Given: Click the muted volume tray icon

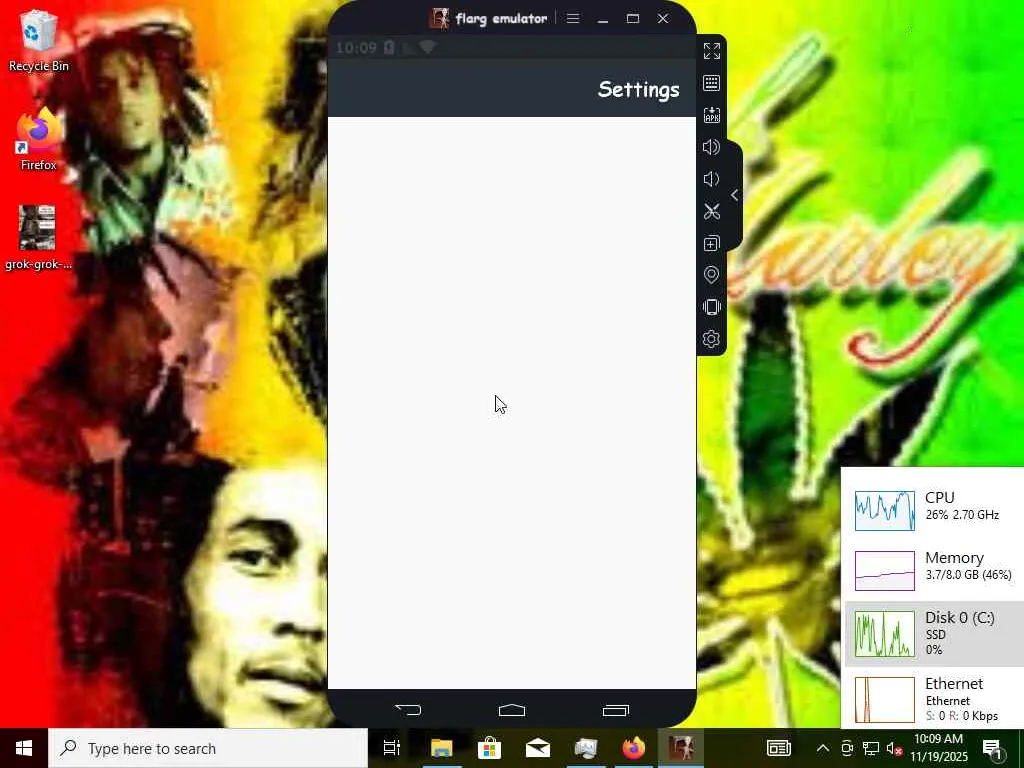Looking at the screenshot, I should click(894, 748).
